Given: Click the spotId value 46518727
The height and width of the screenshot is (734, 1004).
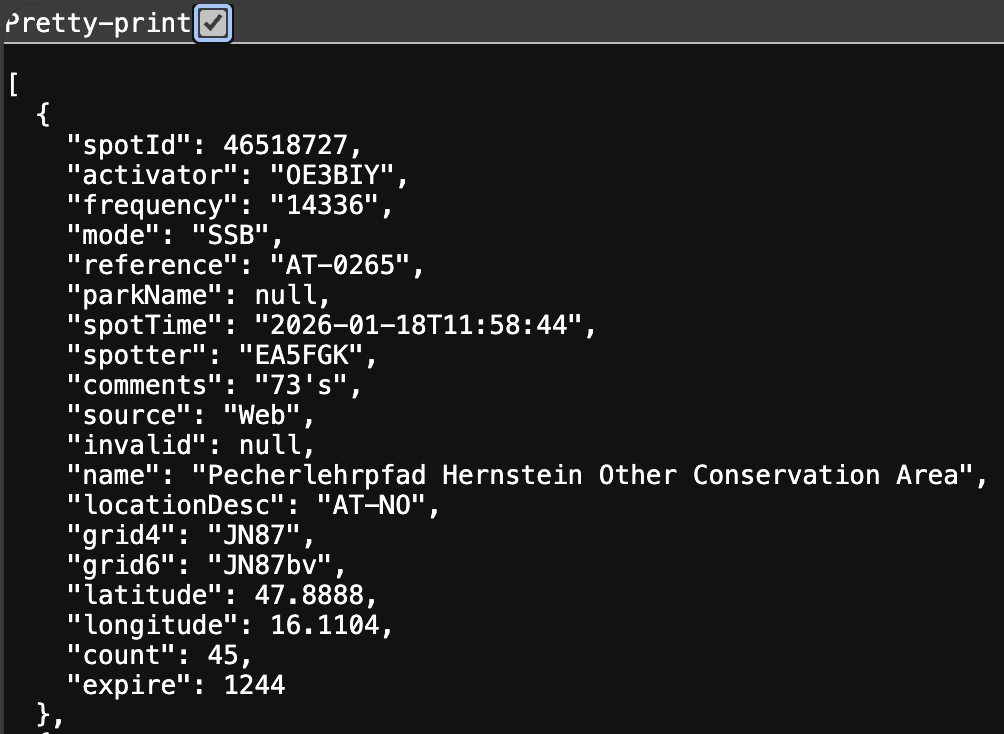Looking at the screenshot, I should click(285, 145).
